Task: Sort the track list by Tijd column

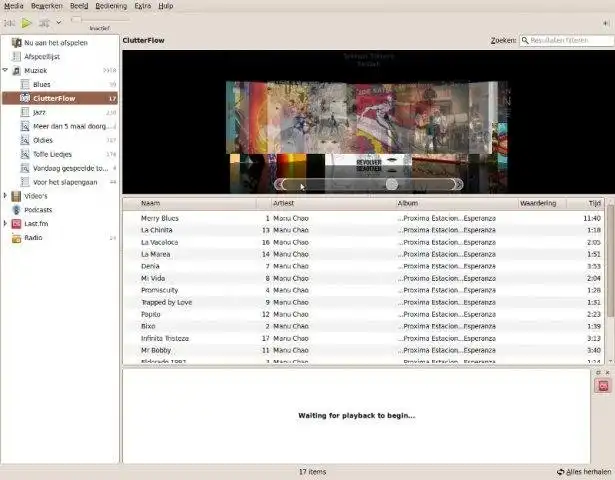Action: tap(585, 203)
